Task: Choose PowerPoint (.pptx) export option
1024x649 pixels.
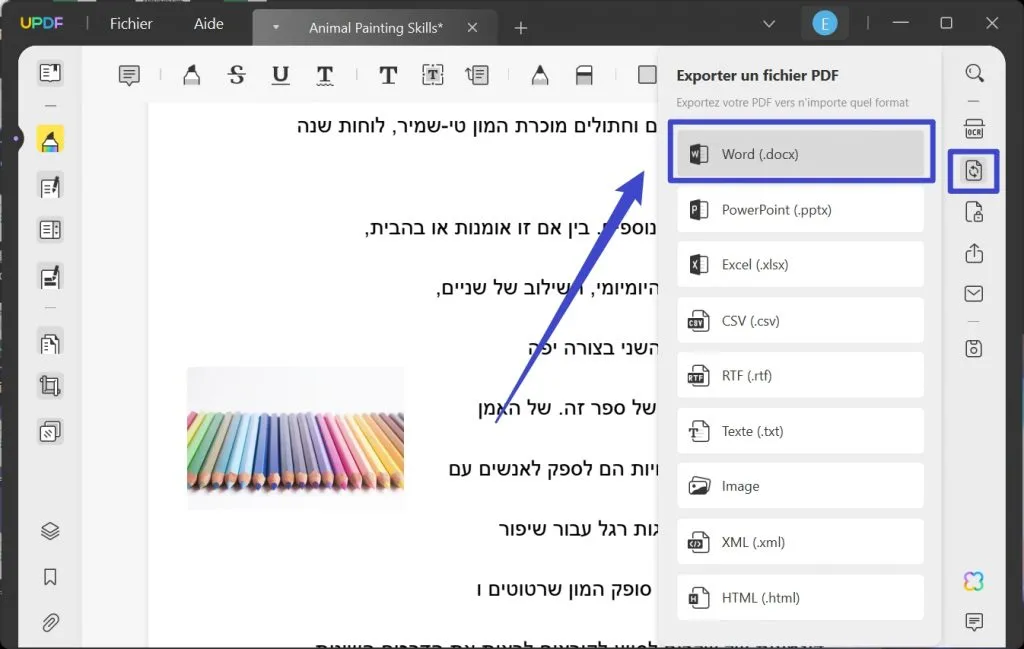Action: 800,209
